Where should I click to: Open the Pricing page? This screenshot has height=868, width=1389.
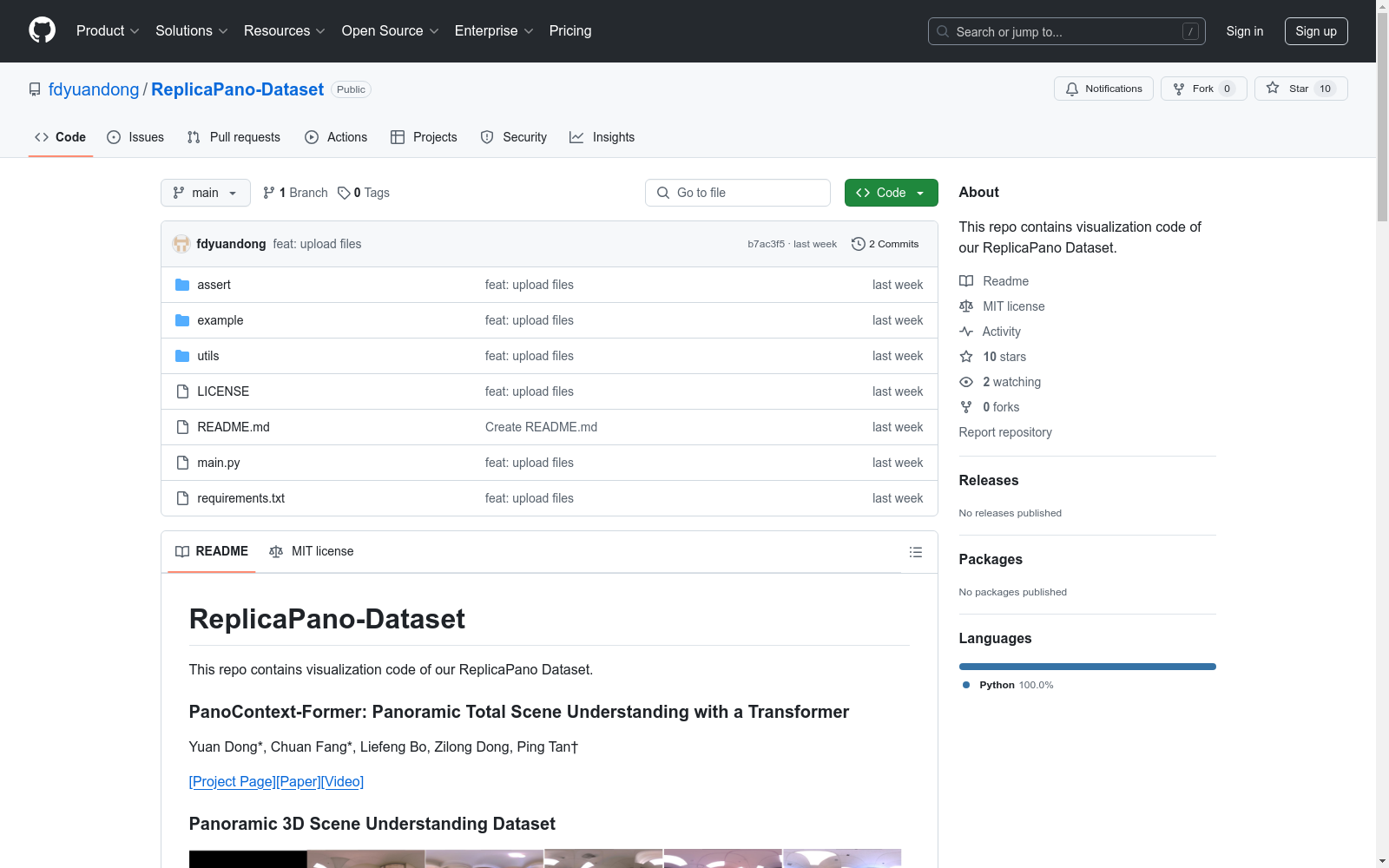[570, 31]
